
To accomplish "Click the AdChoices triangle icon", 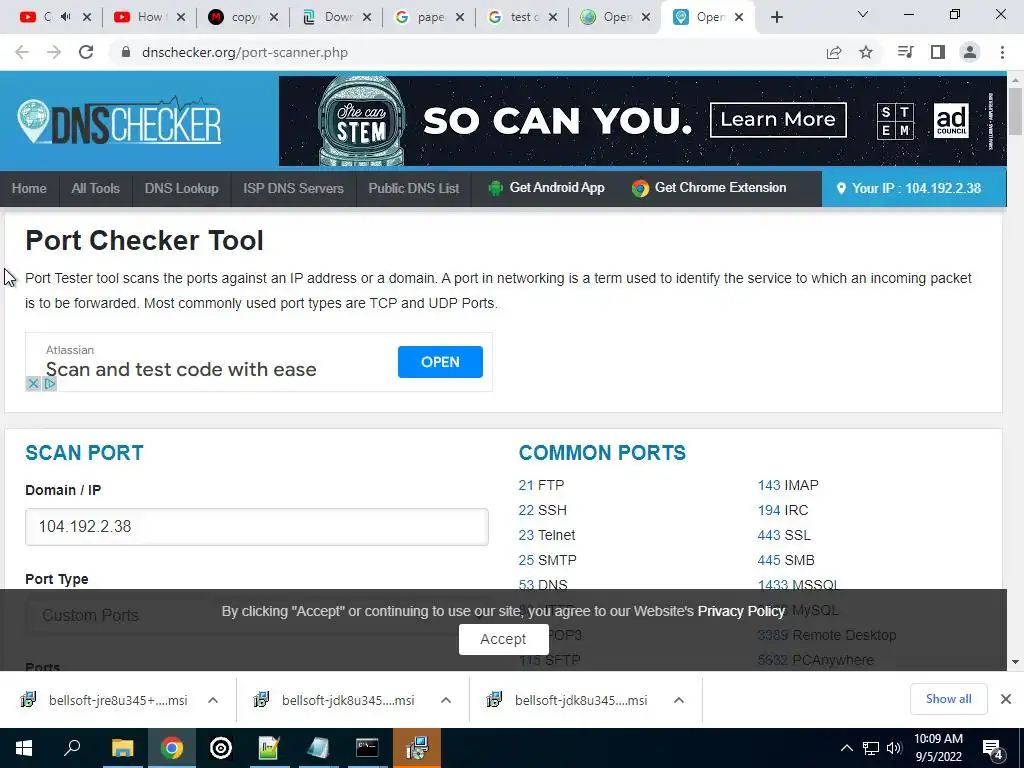I will [x=50, y=383].
